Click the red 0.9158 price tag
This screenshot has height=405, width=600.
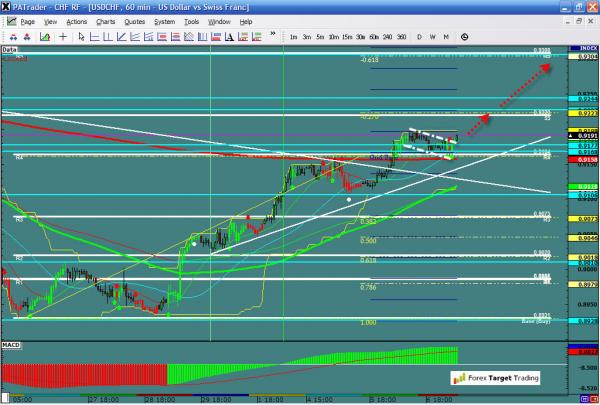584,160
